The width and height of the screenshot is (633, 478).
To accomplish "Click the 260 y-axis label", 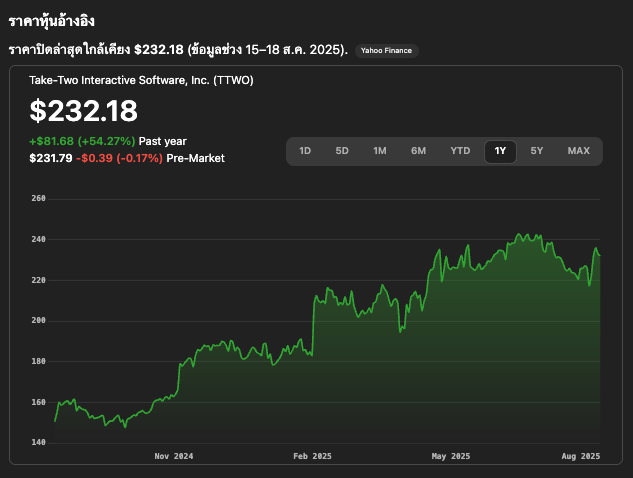I will (x=38, y=198).
